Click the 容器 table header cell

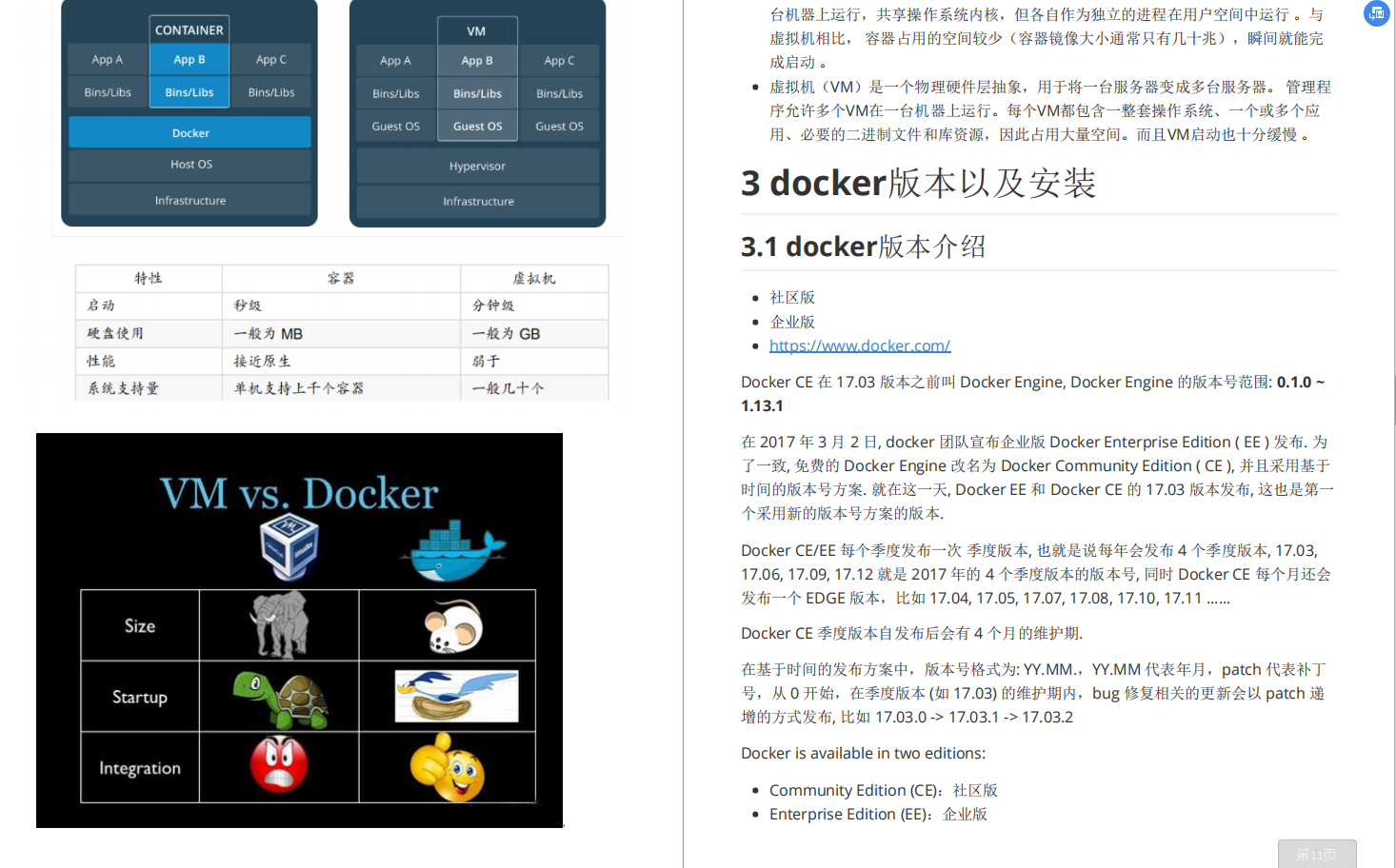341,278
